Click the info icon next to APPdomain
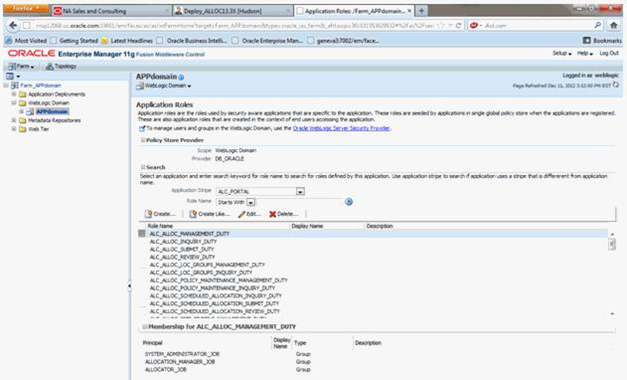 pyautogui.click(x=181, y=77)
